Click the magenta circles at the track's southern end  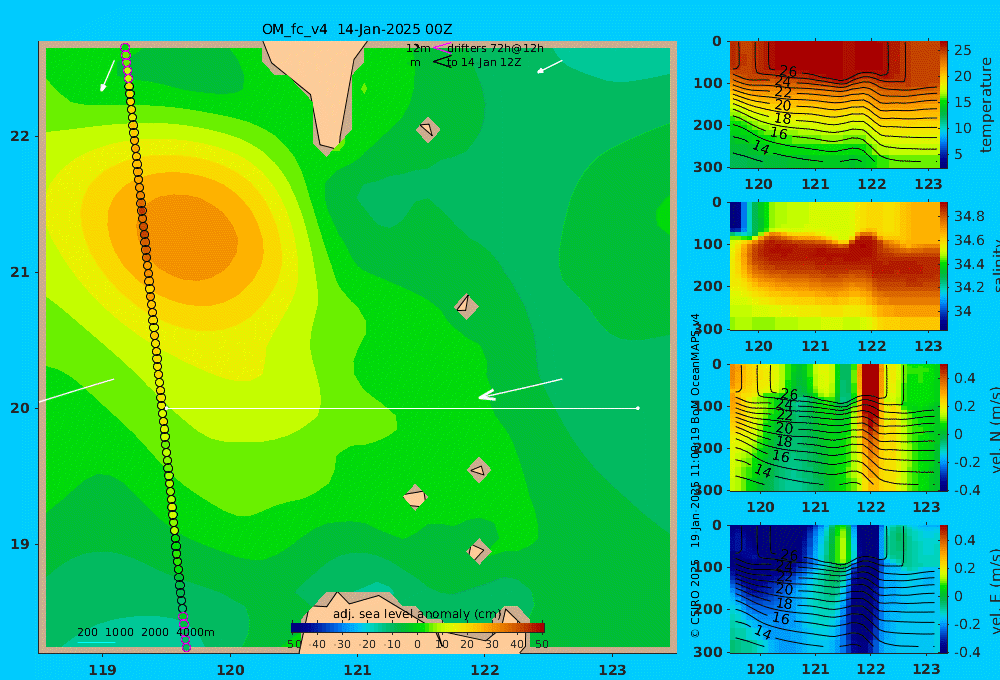184,632
